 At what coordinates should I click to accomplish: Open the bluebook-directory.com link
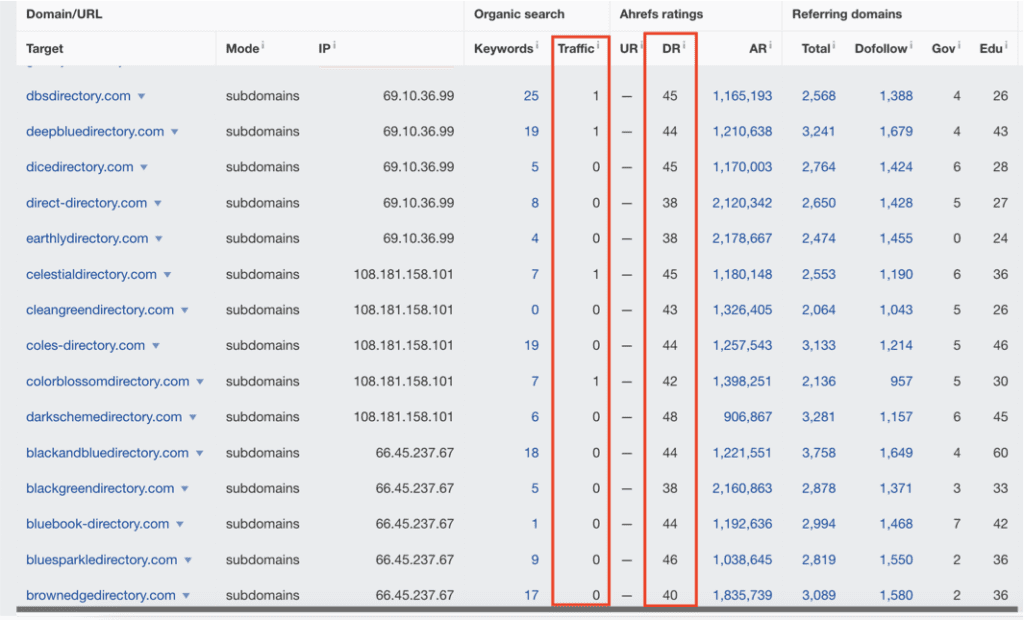point(98,524)
